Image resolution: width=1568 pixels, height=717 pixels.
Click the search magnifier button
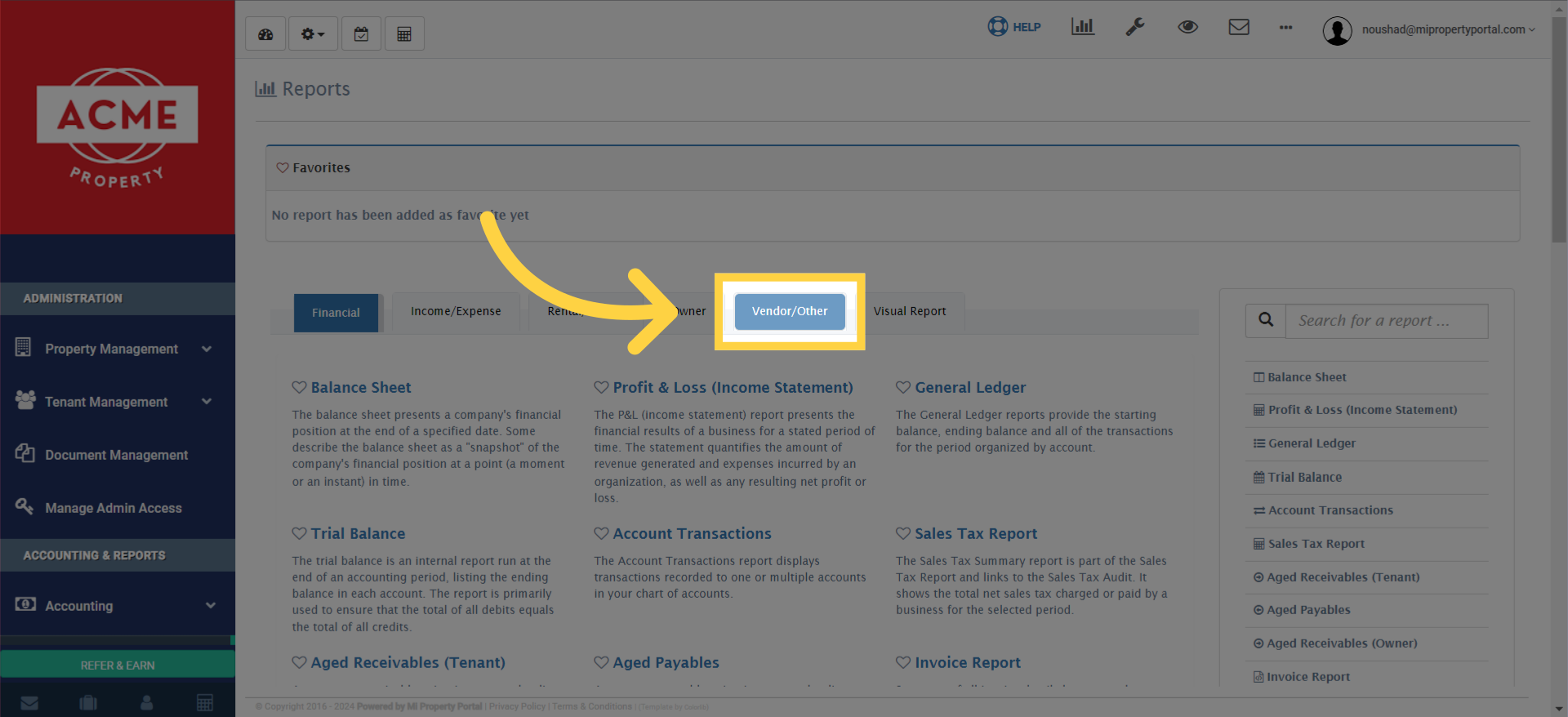(x=1266, y=321)
